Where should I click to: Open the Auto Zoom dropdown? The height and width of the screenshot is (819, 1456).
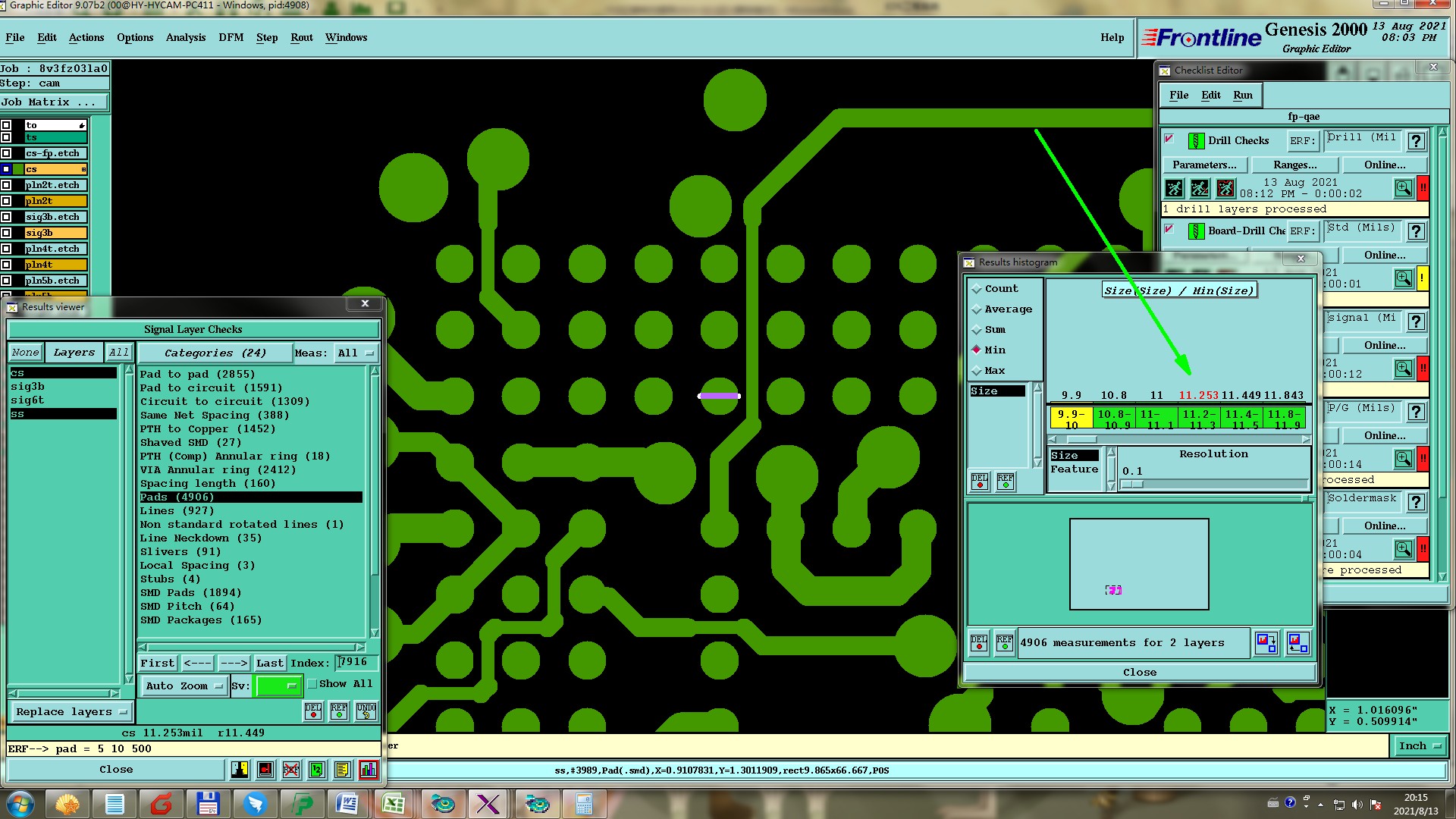coord(184,686)
